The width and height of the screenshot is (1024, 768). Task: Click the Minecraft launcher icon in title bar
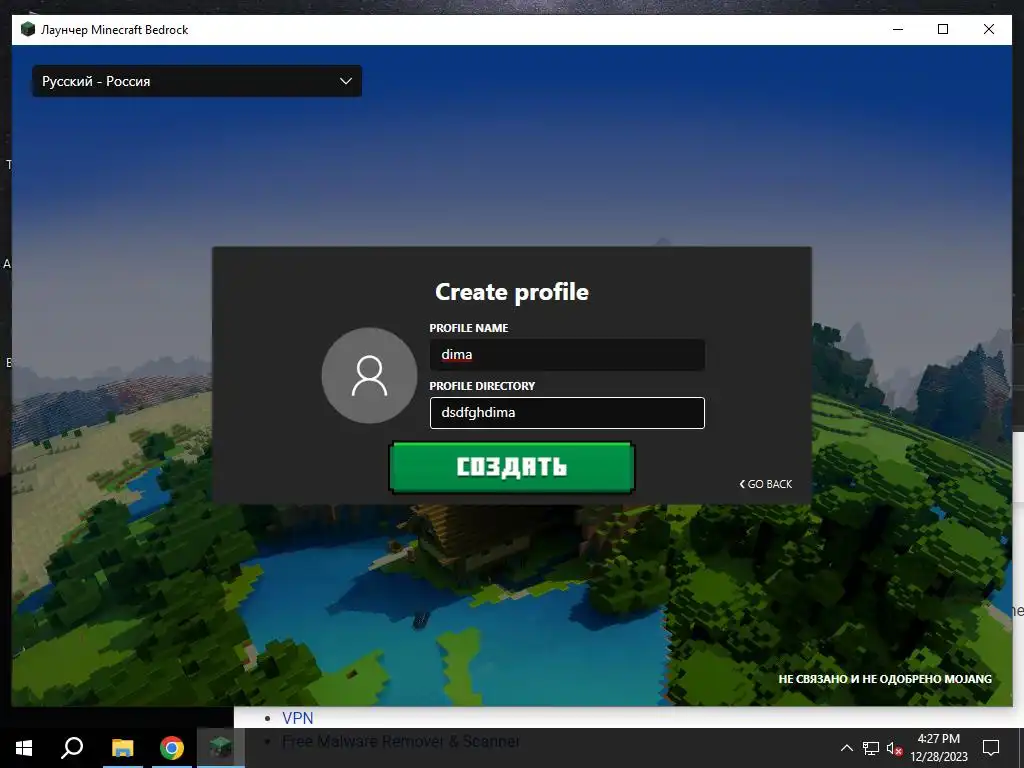(x=27, y=29)
